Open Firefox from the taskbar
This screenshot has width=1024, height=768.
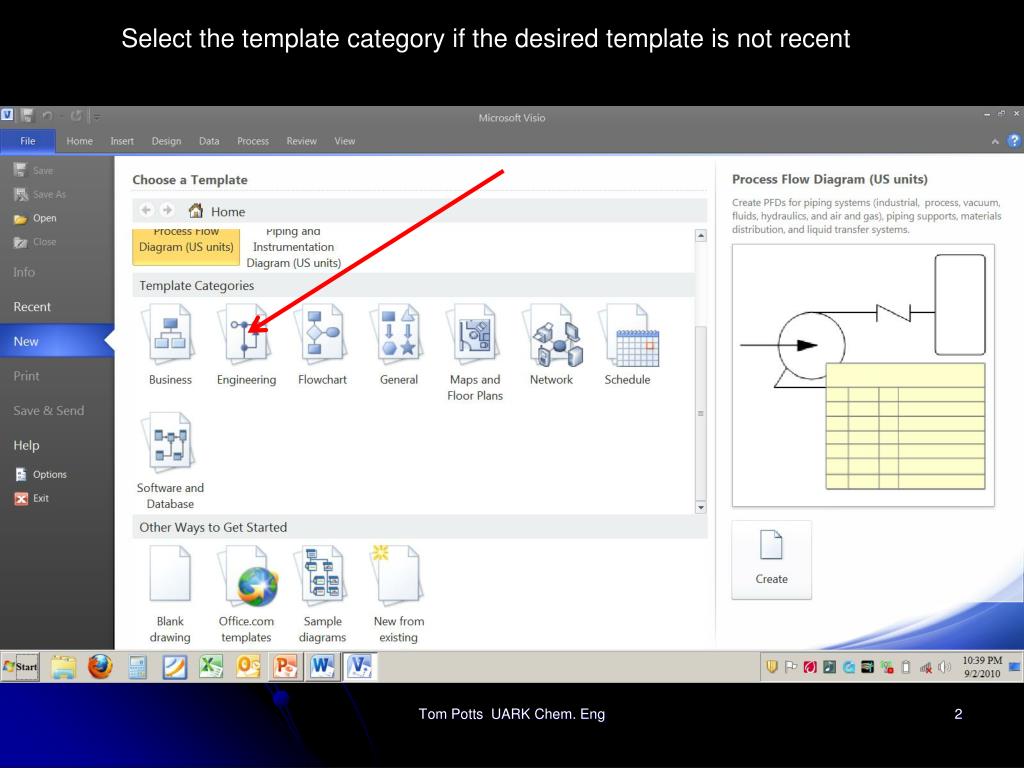[x=100, y=667]
